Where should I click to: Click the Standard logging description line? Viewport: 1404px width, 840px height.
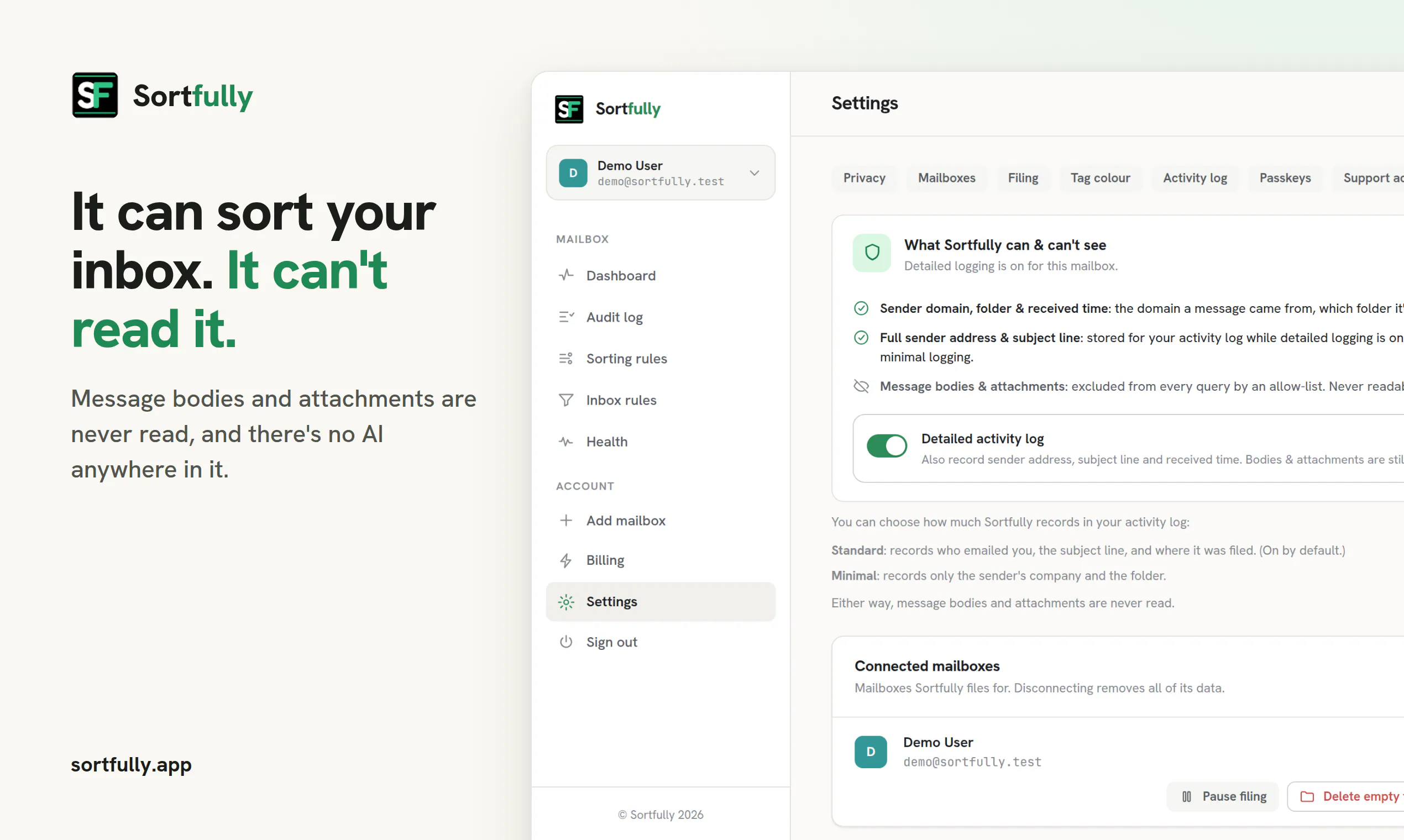point(1088,550)
